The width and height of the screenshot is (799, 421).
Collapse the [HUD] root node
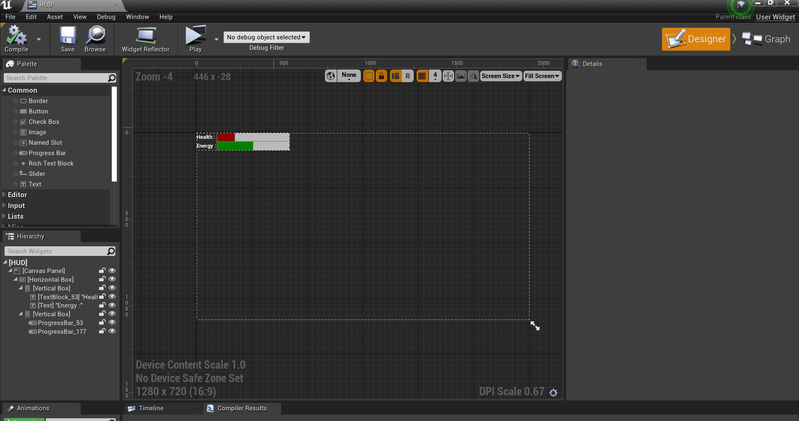coord(5,262)
